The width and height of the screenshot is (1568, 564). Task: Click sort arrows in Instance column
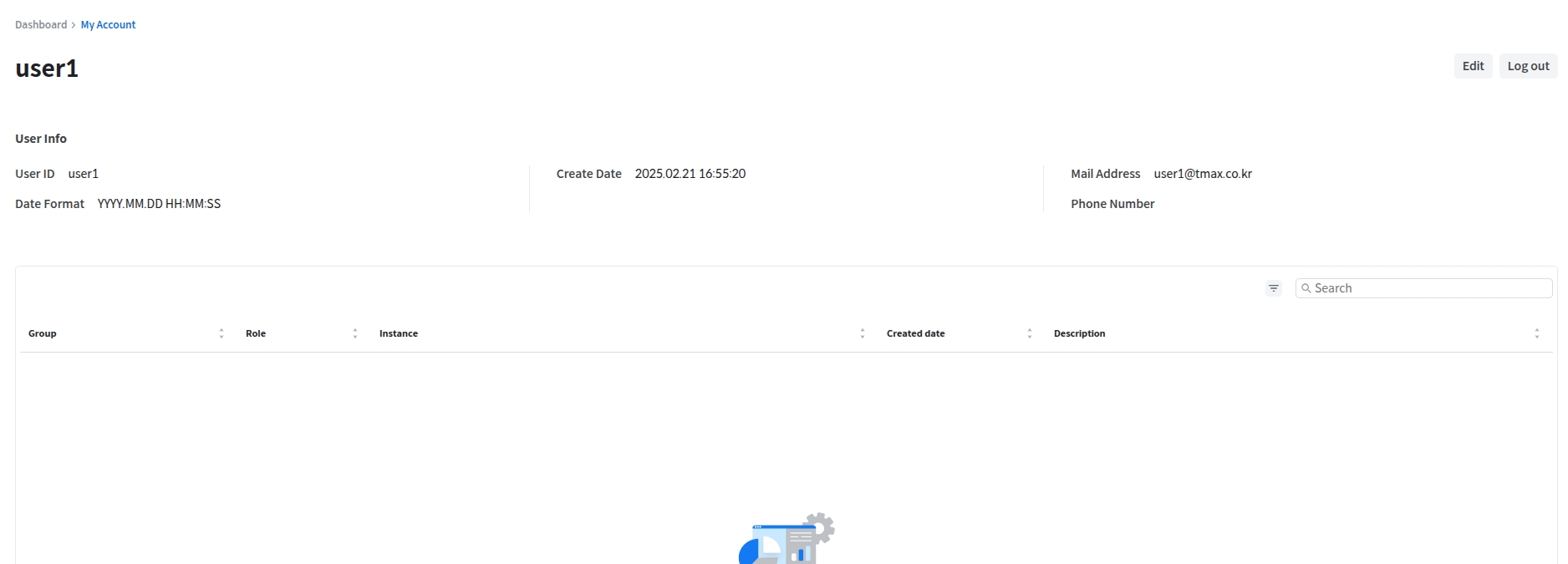(x=863, y=333)
